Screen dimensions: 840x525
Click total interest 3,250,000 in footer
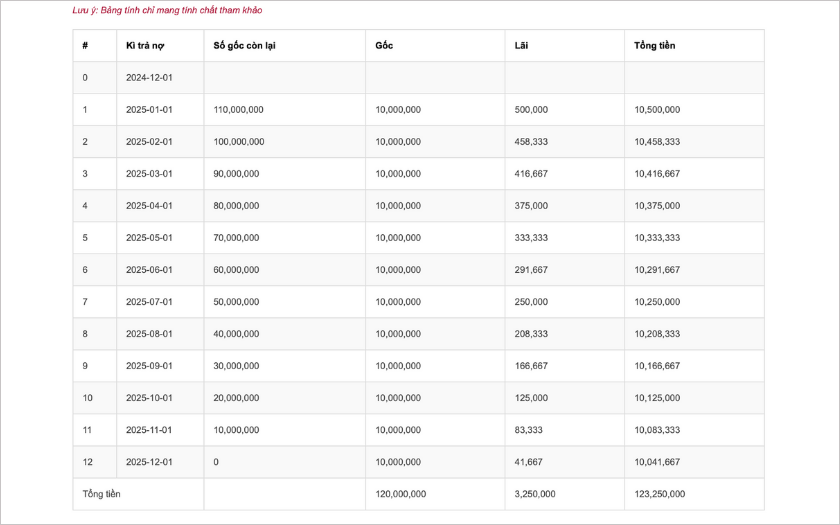(x=535, y=494)
